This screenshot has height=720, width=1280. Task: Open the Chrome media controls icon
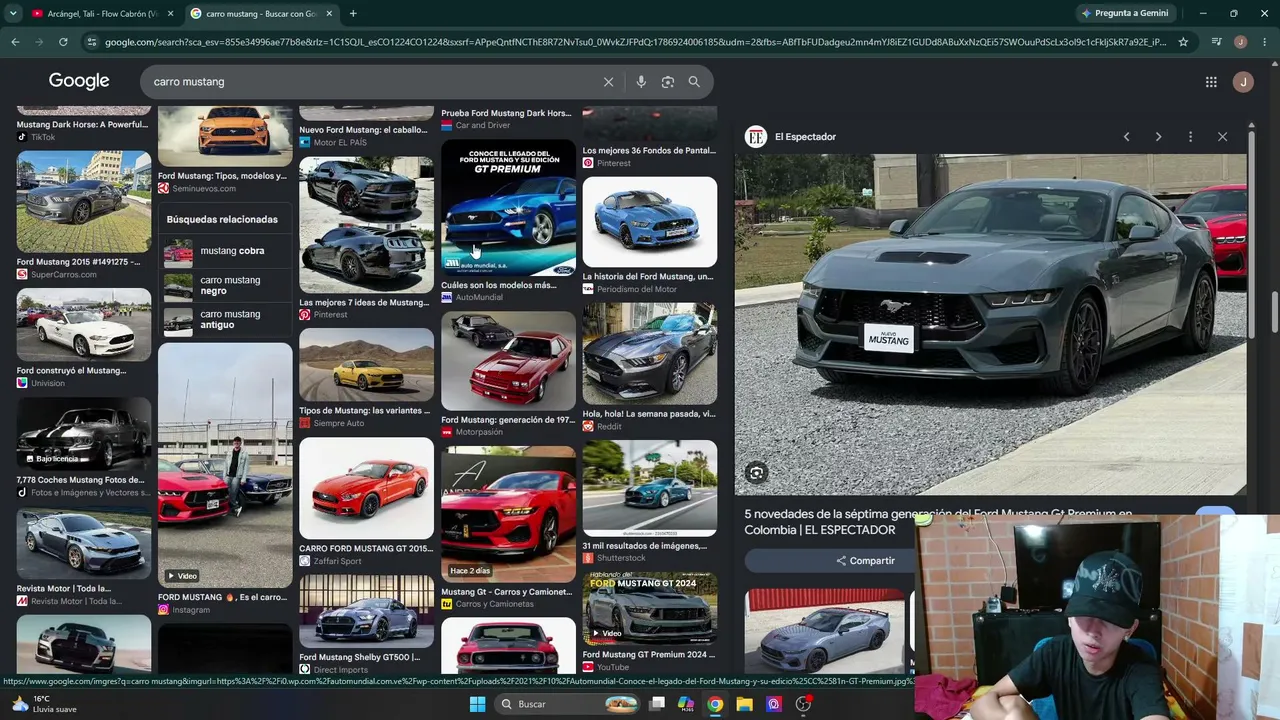1216,42
